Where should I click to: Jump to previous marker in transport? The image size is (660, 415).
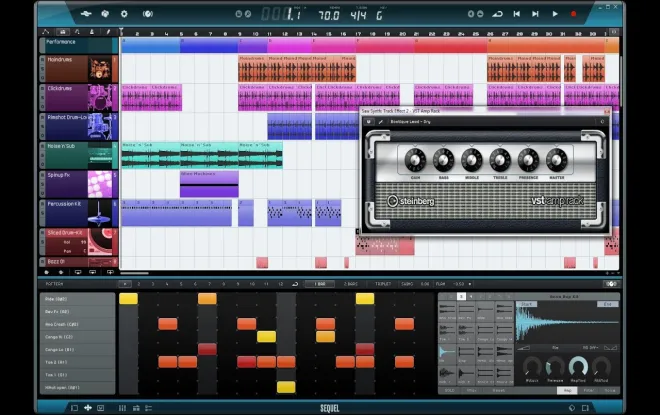516,14
